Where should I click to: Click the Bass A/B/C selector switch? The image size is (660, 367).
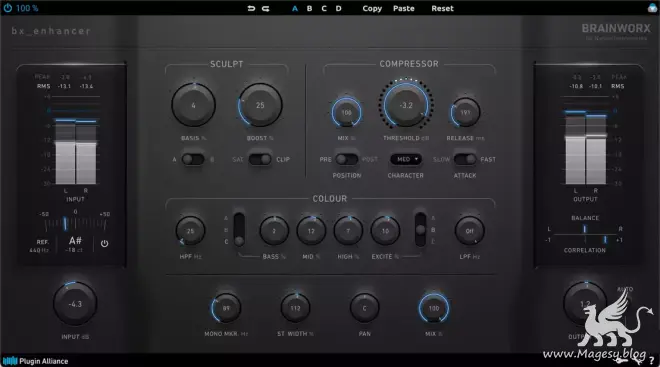239,229
